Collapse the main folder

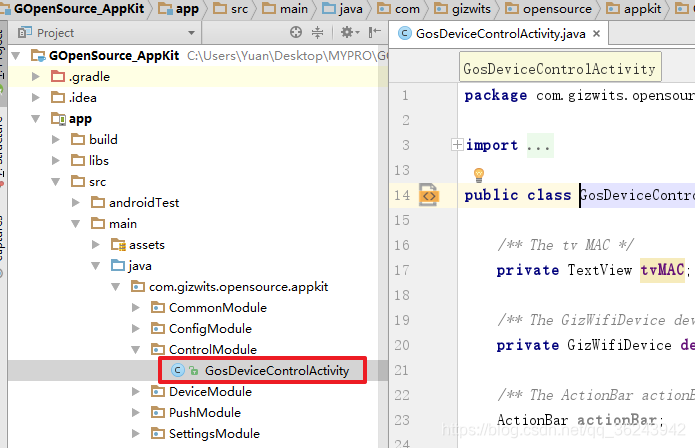[x=76, y=224]
